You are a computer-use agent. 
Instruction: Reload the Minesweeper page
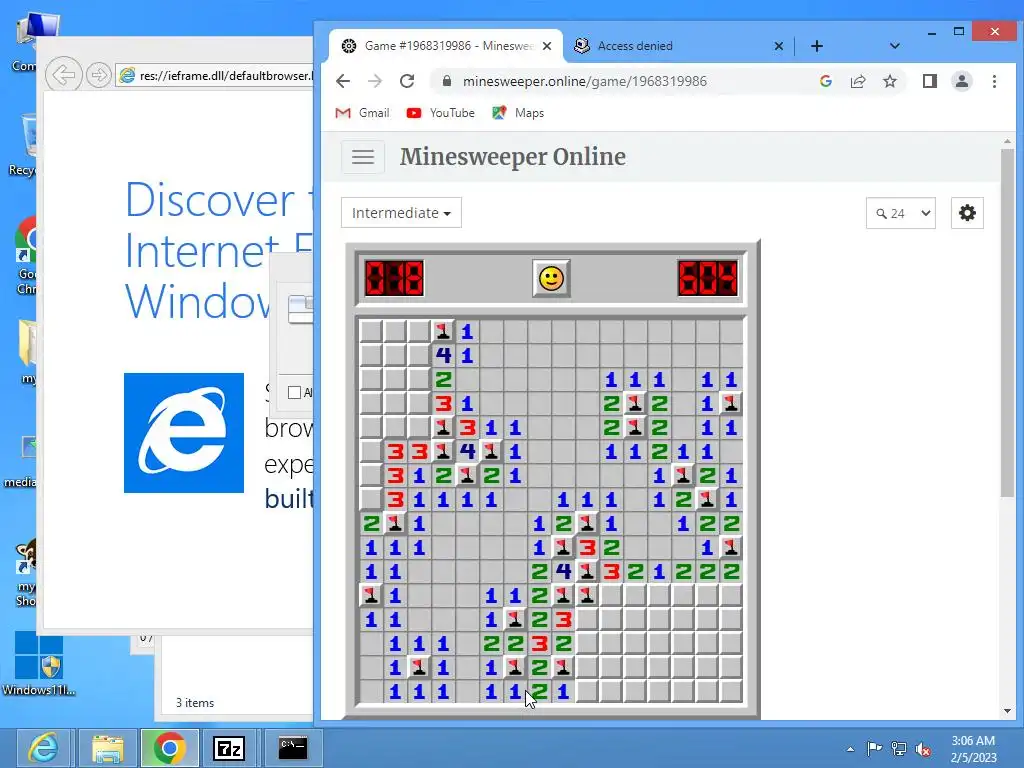[x=407, y=81]
